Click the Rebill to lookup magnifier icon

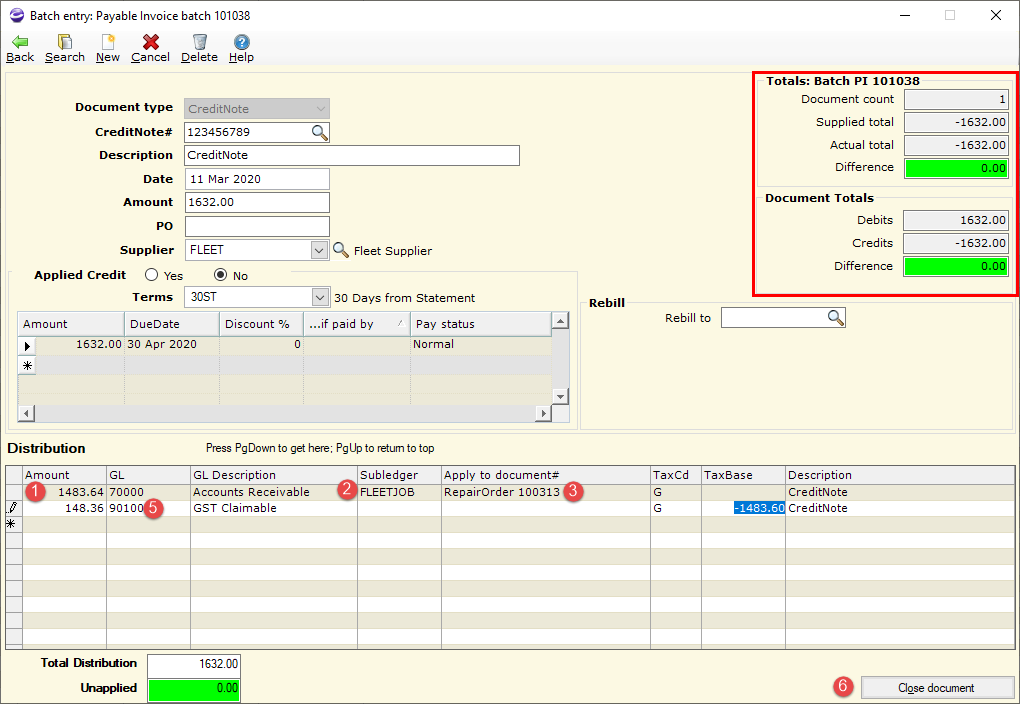click(x=835, y=318)
